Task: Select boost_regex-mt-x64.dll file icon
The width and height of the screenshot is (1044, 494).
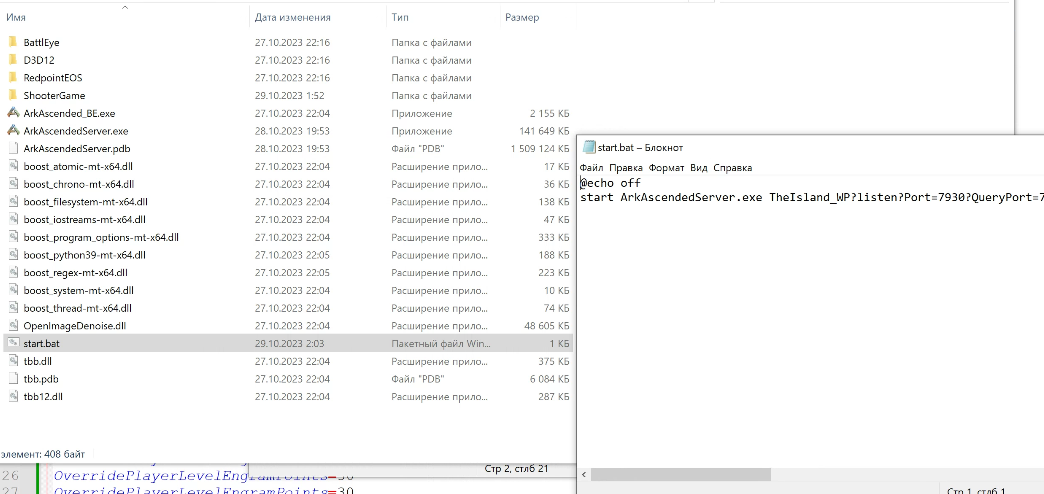Action: (12, 272)
